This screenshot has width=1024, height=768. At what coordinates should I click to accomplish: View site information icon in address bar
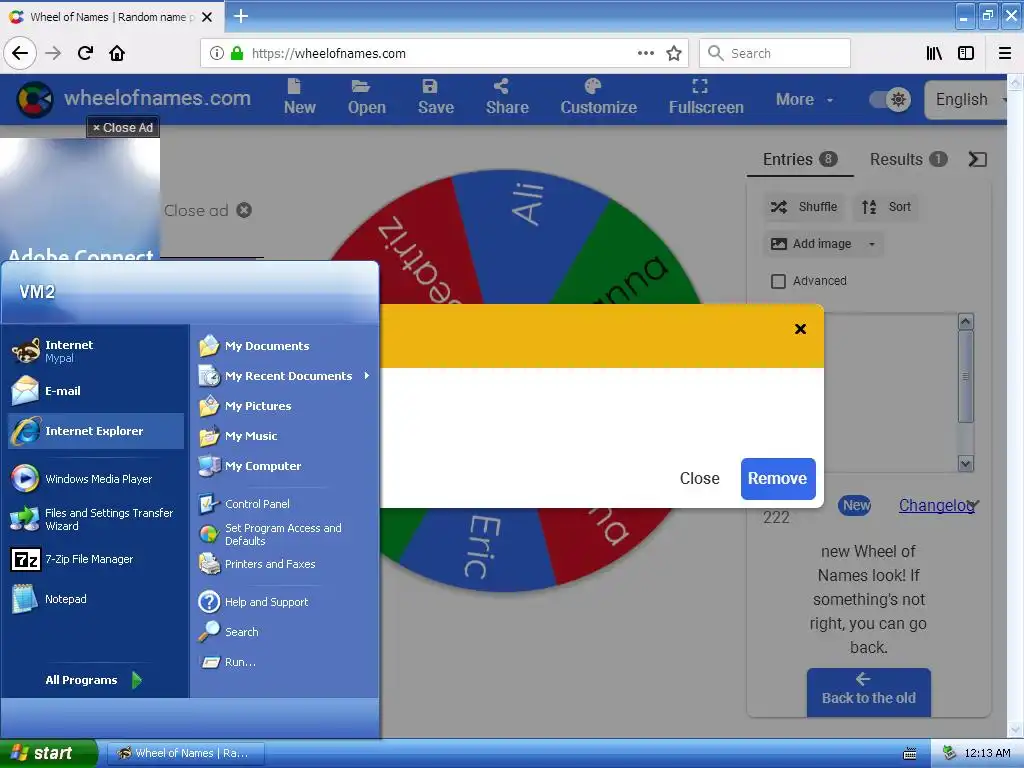[x=217, y=53]
